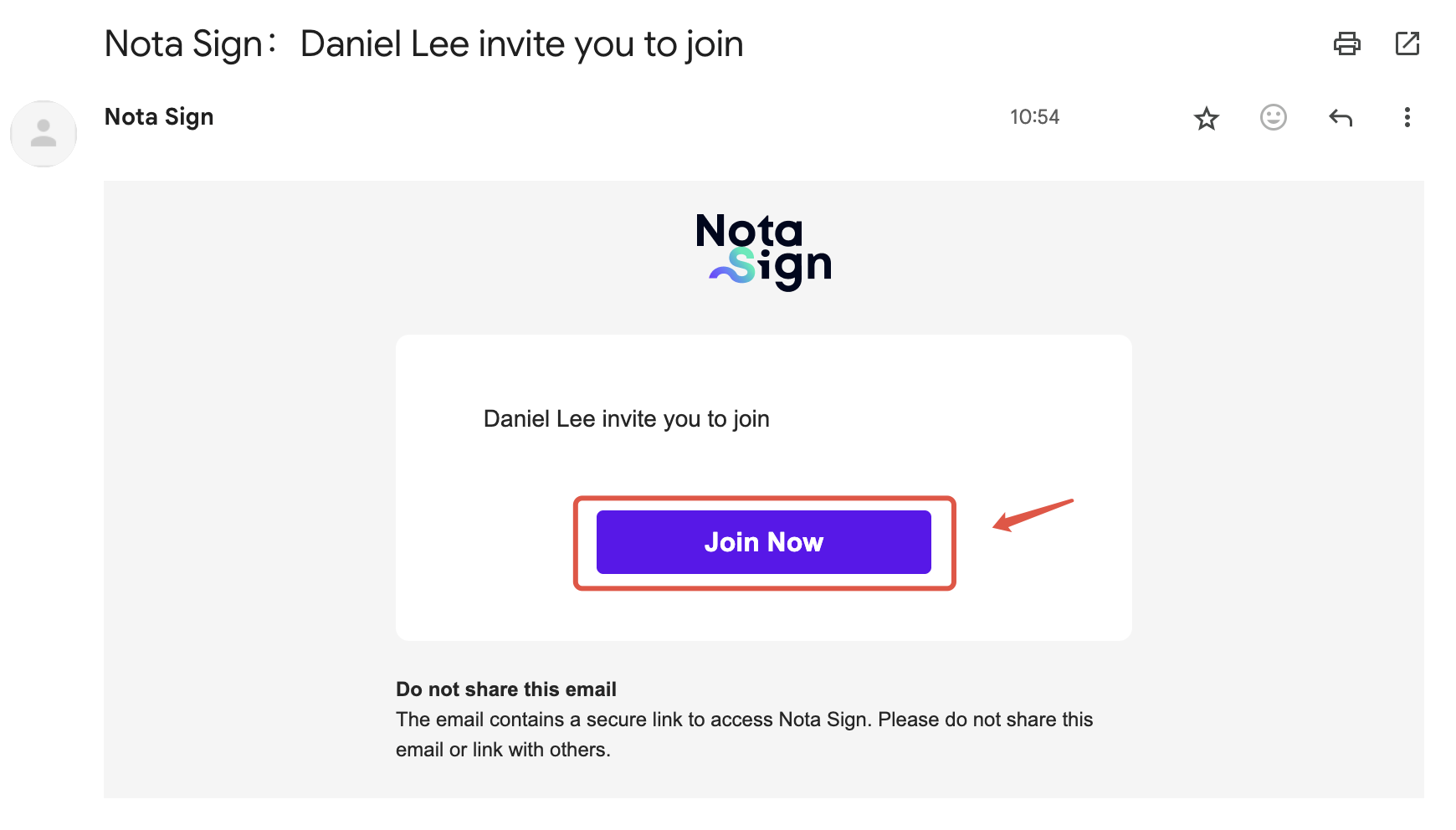Viewport: 1456px width, 830px height.
Task: Click the final line "email or link with others."
Action: point(503,750)
